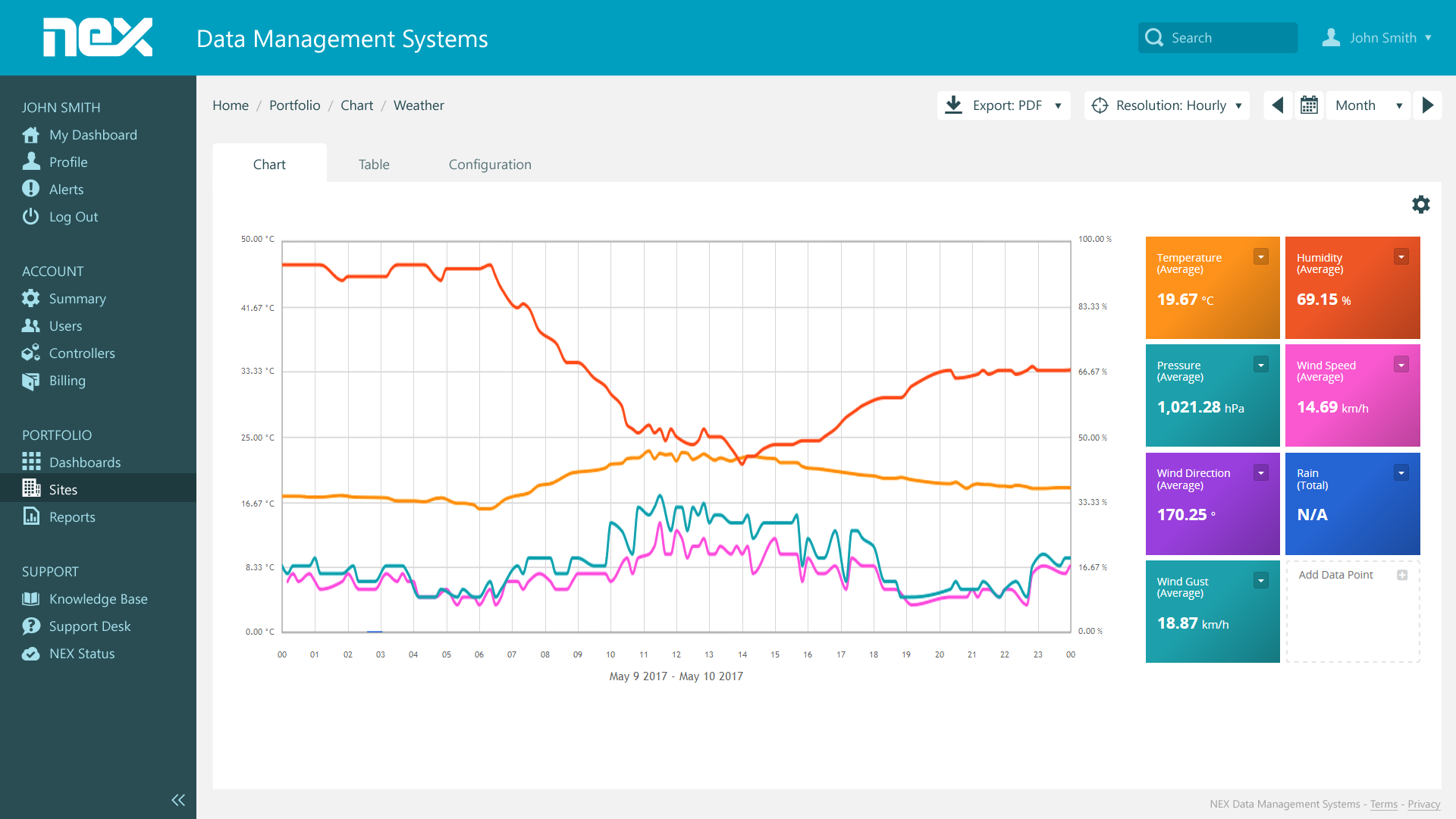
Task: Click the Portfolio breadcrumb link
Action: pyautogui.click(x=294, y=105)
